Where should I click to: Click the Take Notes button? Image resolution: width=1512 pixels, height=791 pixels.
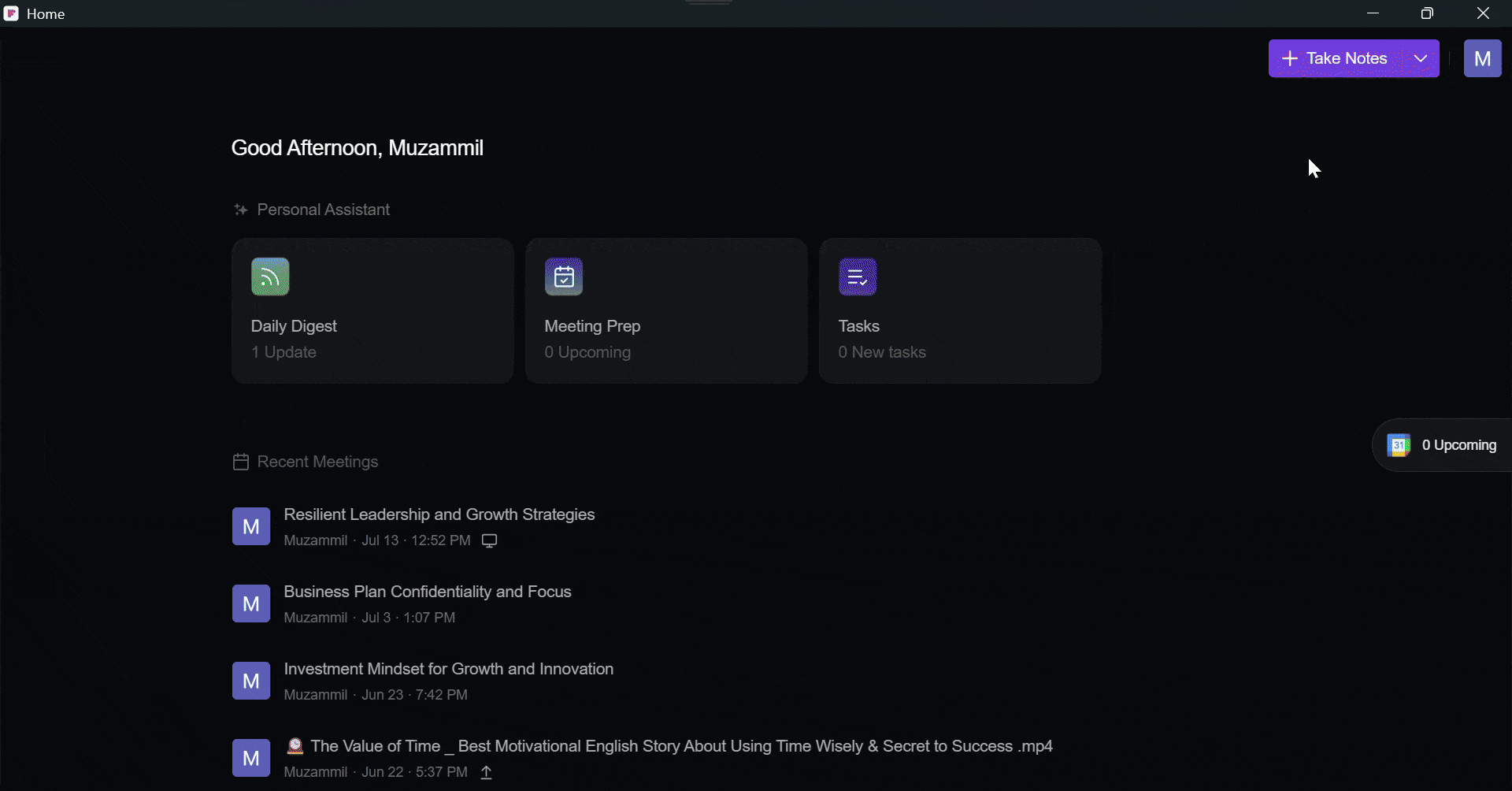click(x=1336, y=58)
